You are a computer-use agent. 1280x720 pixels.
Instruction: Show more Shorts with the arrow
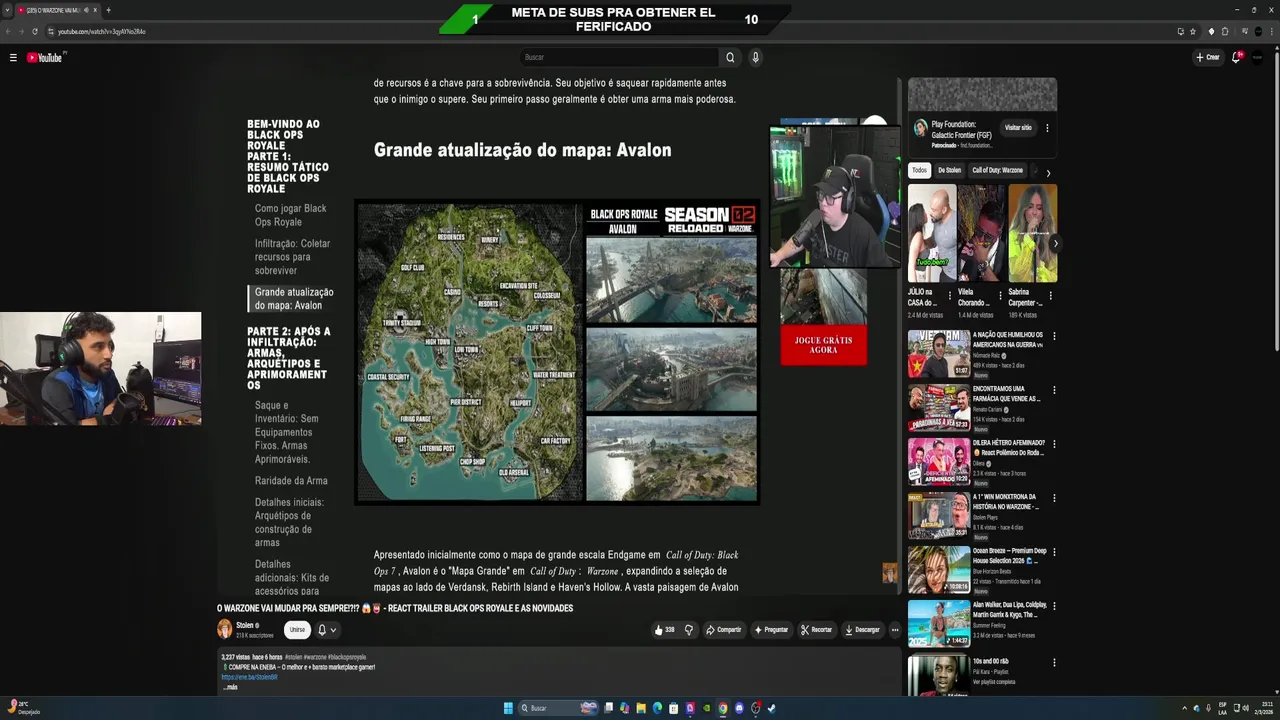click(1055, 243)
